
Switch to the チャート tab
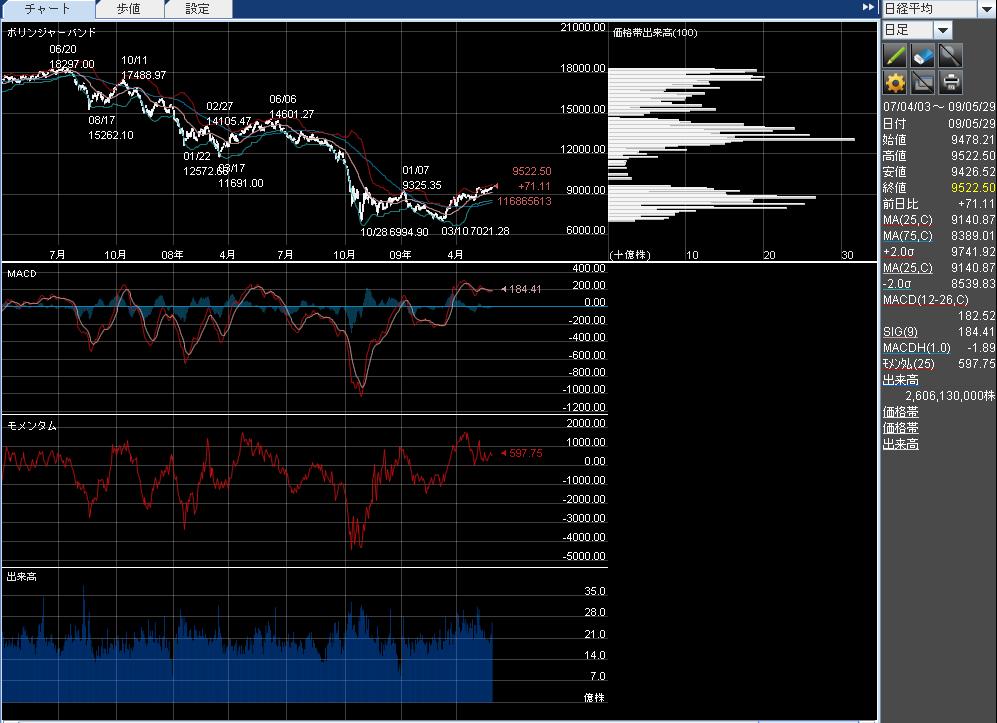click(48, 9)
